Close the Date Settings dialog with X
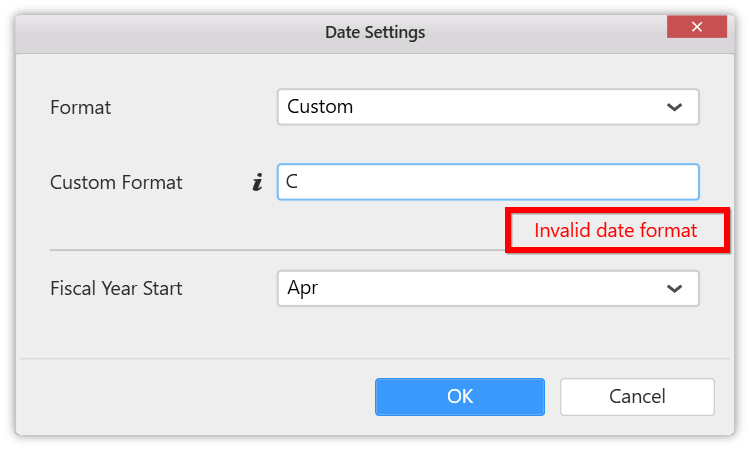The image size is (750, 450). pos(696,27)
